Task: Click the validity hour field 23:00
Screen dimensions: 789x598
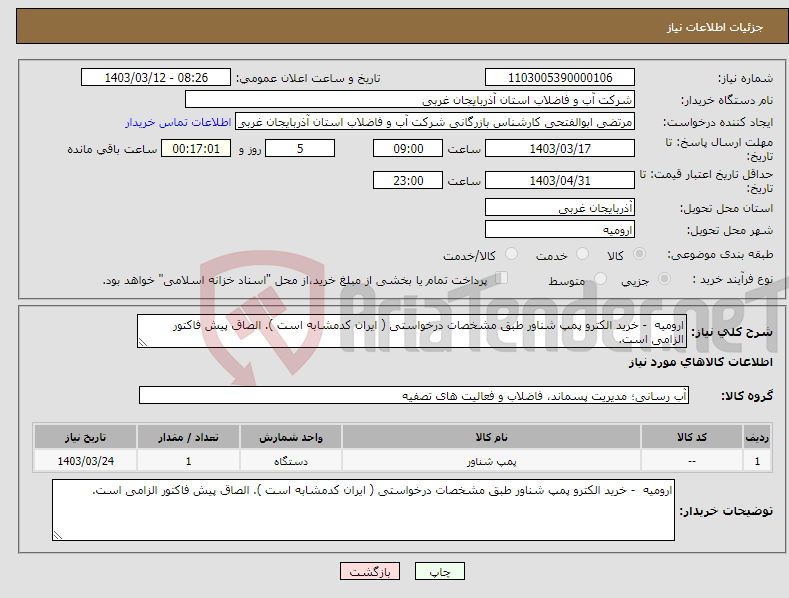Action: click(x=408, y=180)
